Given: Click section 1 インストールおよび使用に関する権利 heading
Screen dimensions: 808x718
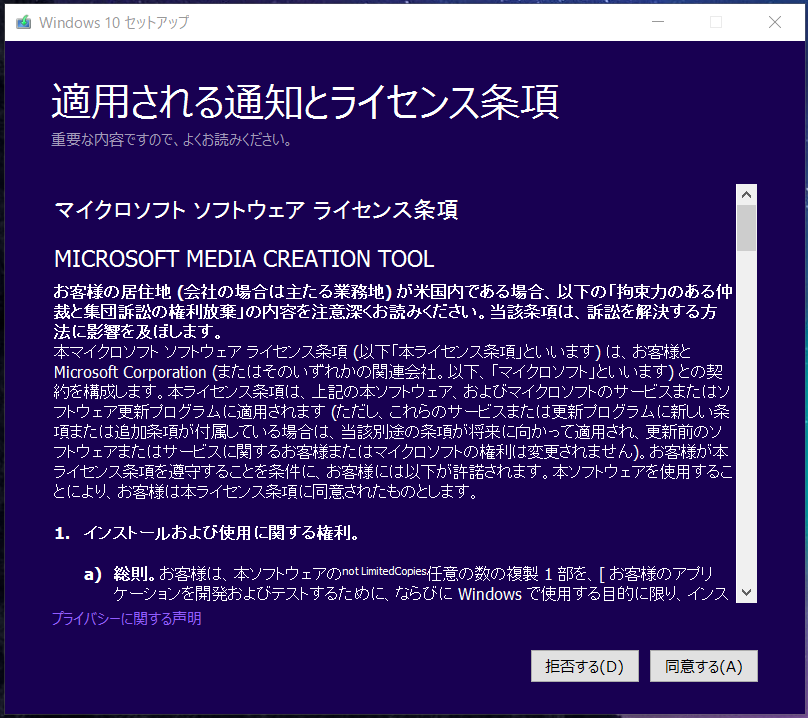Looking at the screenshot, I should coord(220,532).
